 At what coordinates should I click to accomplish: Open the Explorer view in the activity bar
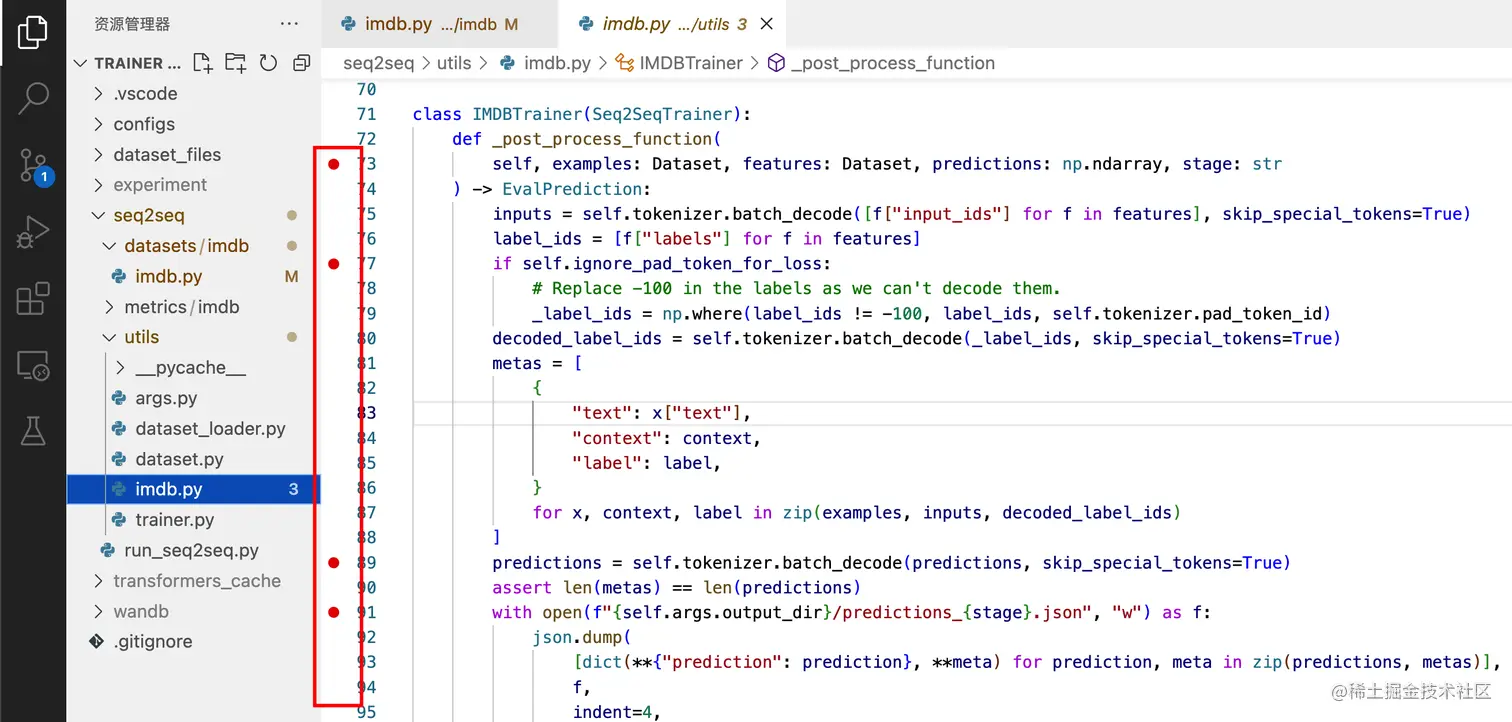(33, 32)
